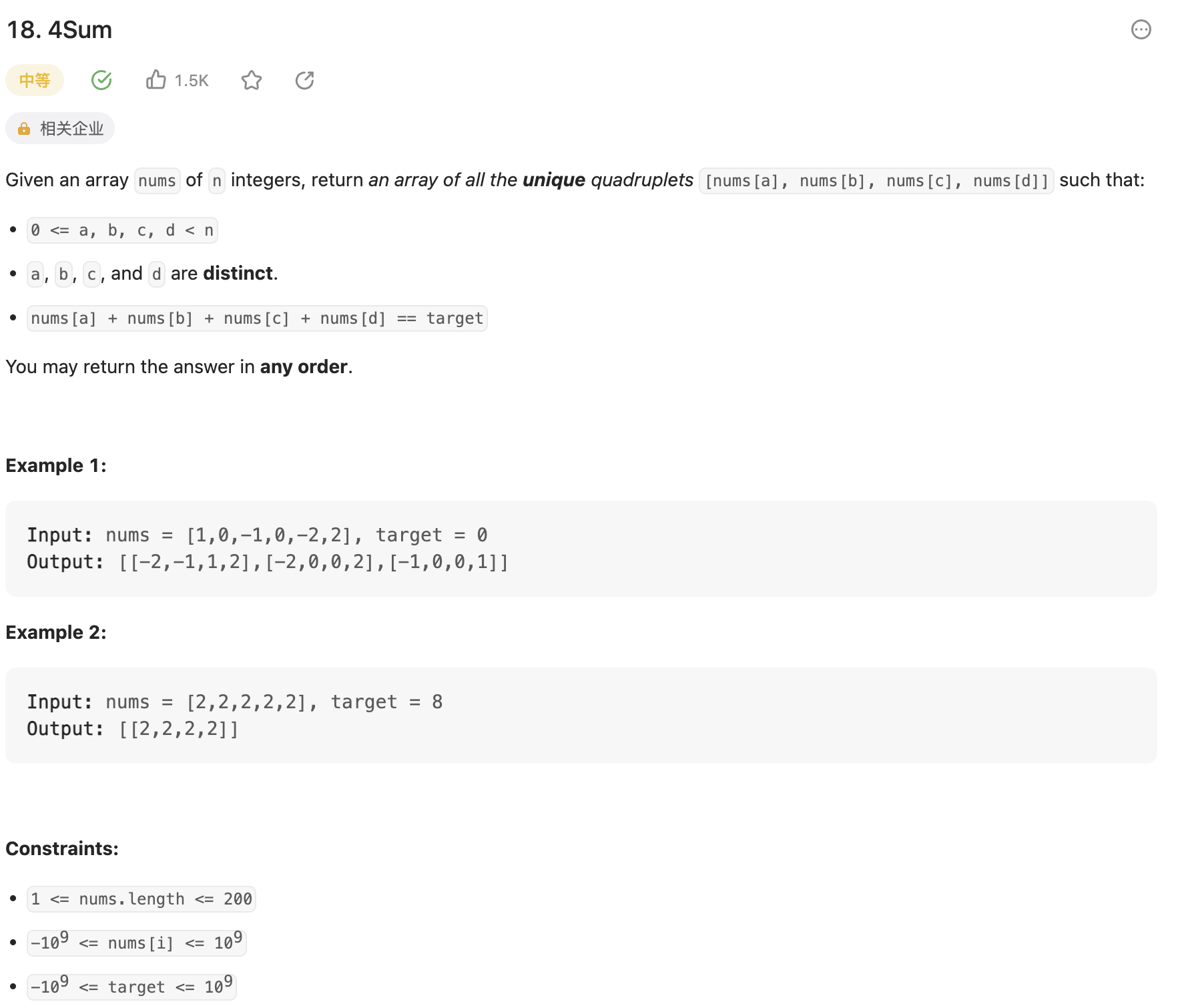Click the nums[i] range constraint snippet
The height and width of the screenshot is (1008, 1180).
(x=136, y=943)
